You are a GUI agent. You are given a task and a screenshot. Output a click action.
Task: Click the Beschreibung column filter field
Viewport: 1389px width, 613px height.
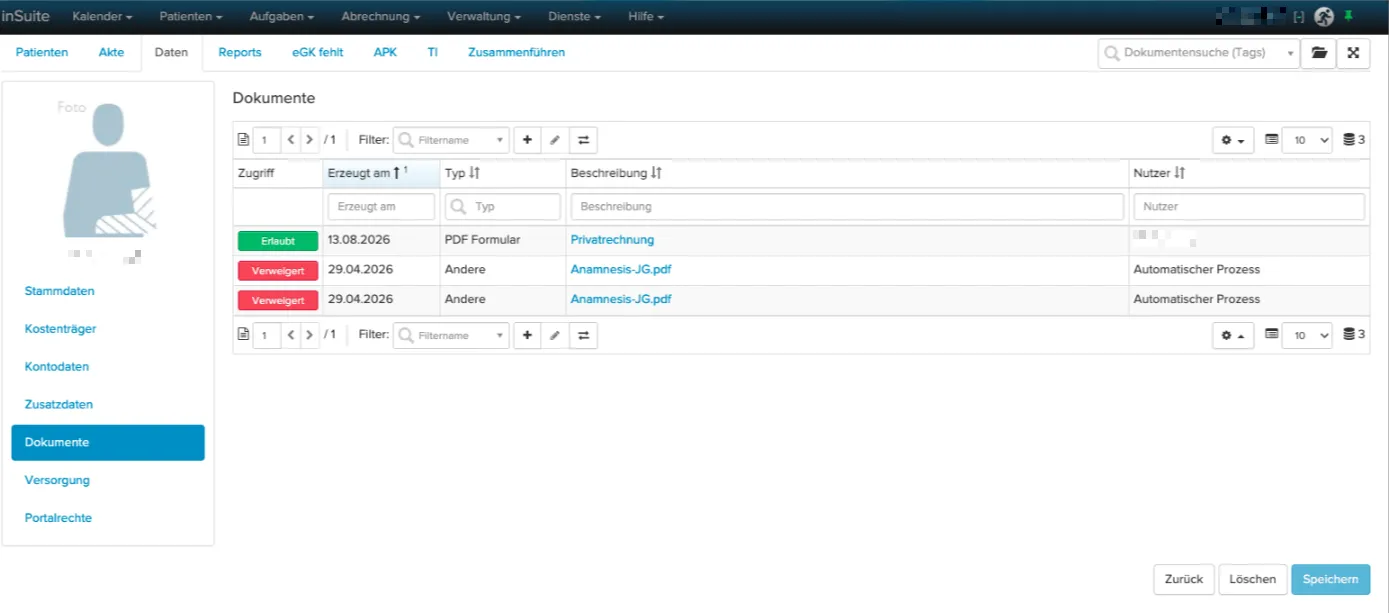coord(847,207)
